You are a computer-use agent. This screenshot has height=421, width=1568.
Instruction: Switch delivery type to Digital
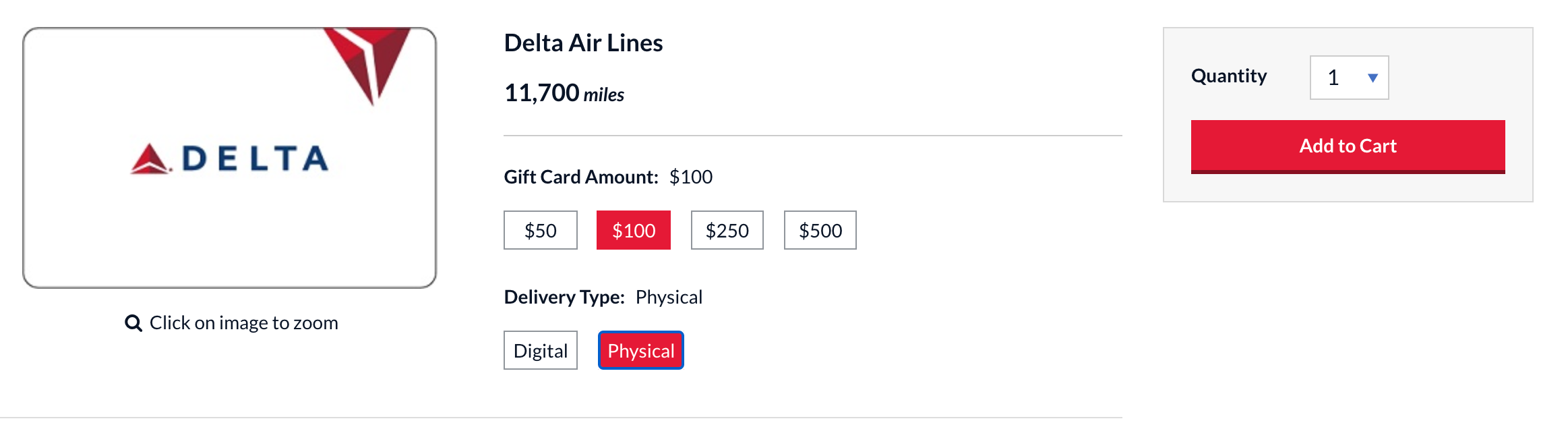tap(540, 351)
